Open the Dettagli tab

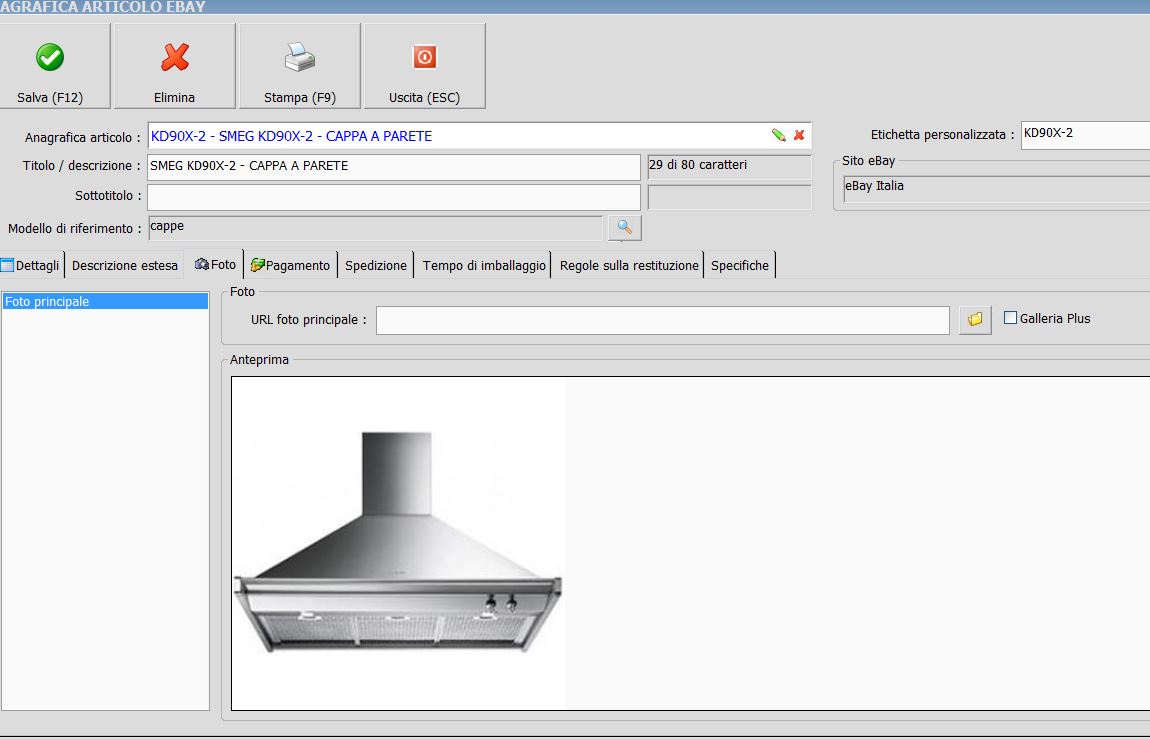click(x=31, y=265)
